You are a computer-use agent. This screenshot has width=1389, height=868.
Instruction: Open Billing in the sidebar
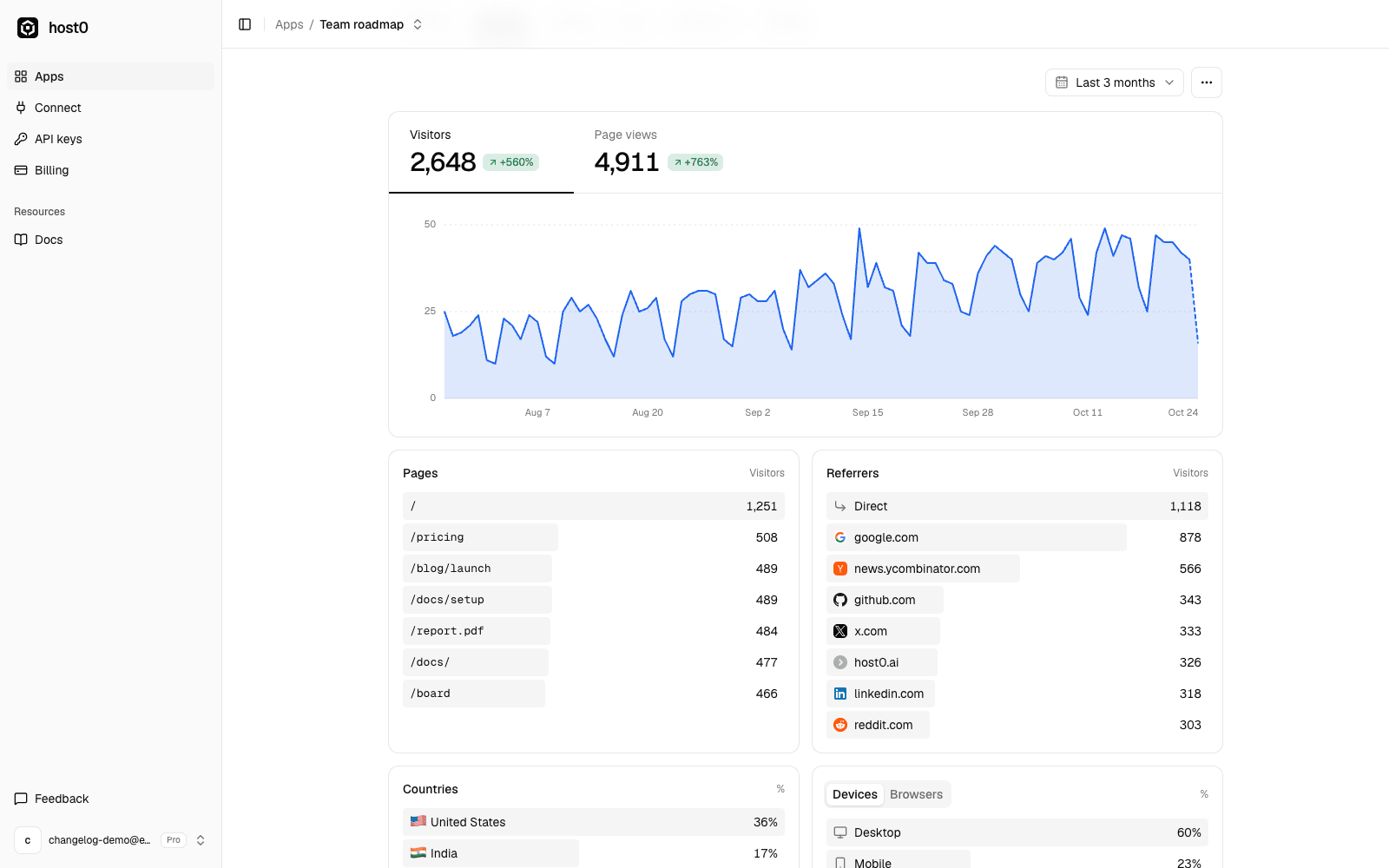point(111,170)
